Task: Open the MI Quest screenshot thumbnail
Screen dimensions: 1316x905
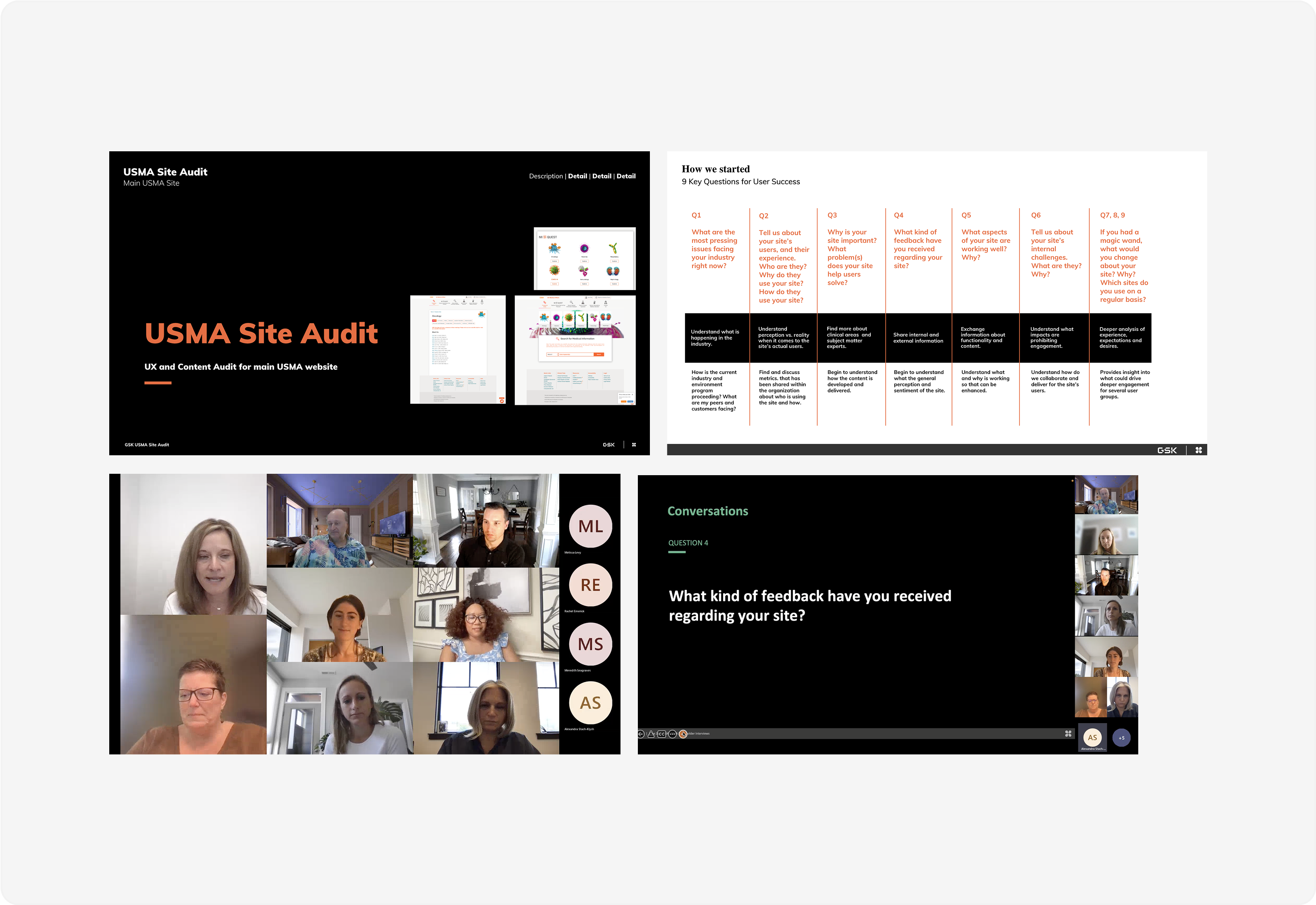Action: 584,259
